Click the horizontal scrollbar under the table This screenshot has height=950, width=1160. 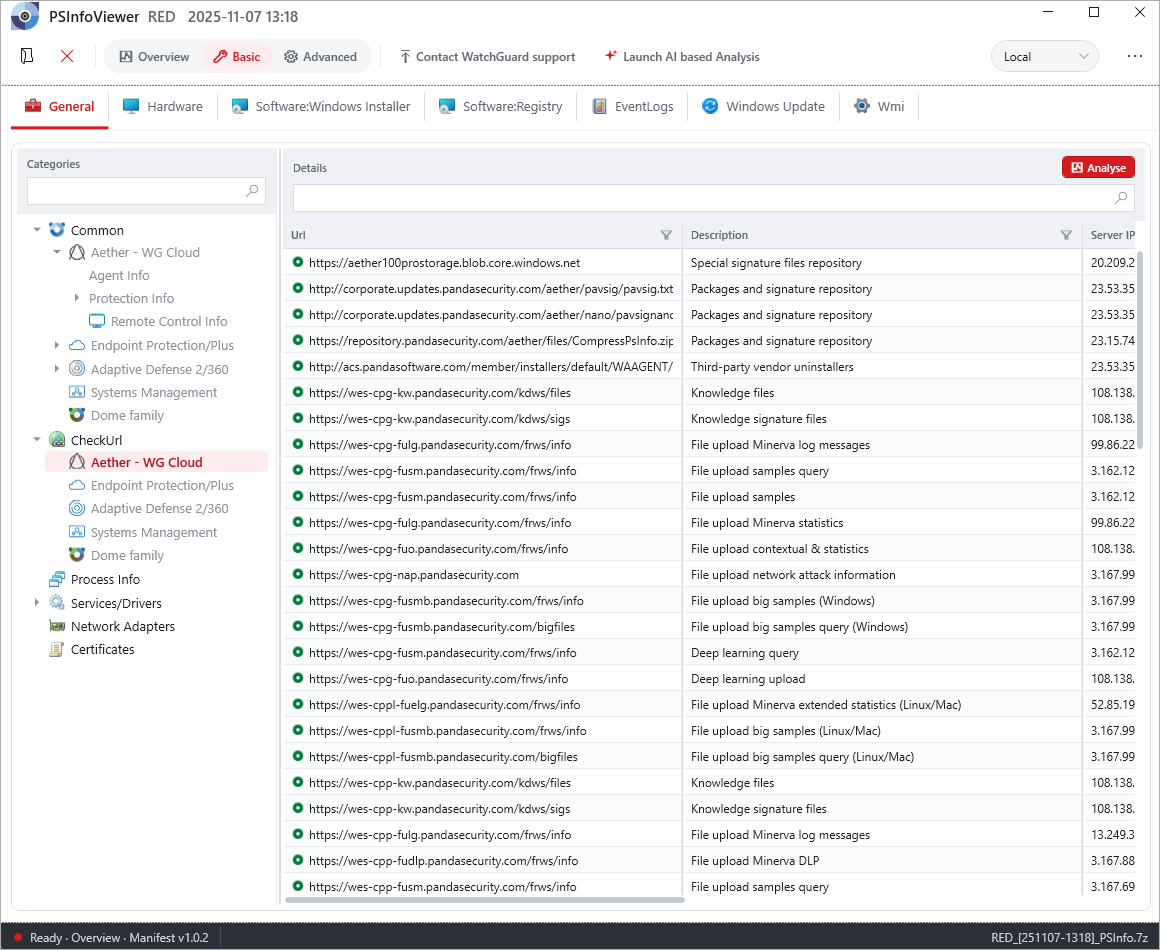485,900
